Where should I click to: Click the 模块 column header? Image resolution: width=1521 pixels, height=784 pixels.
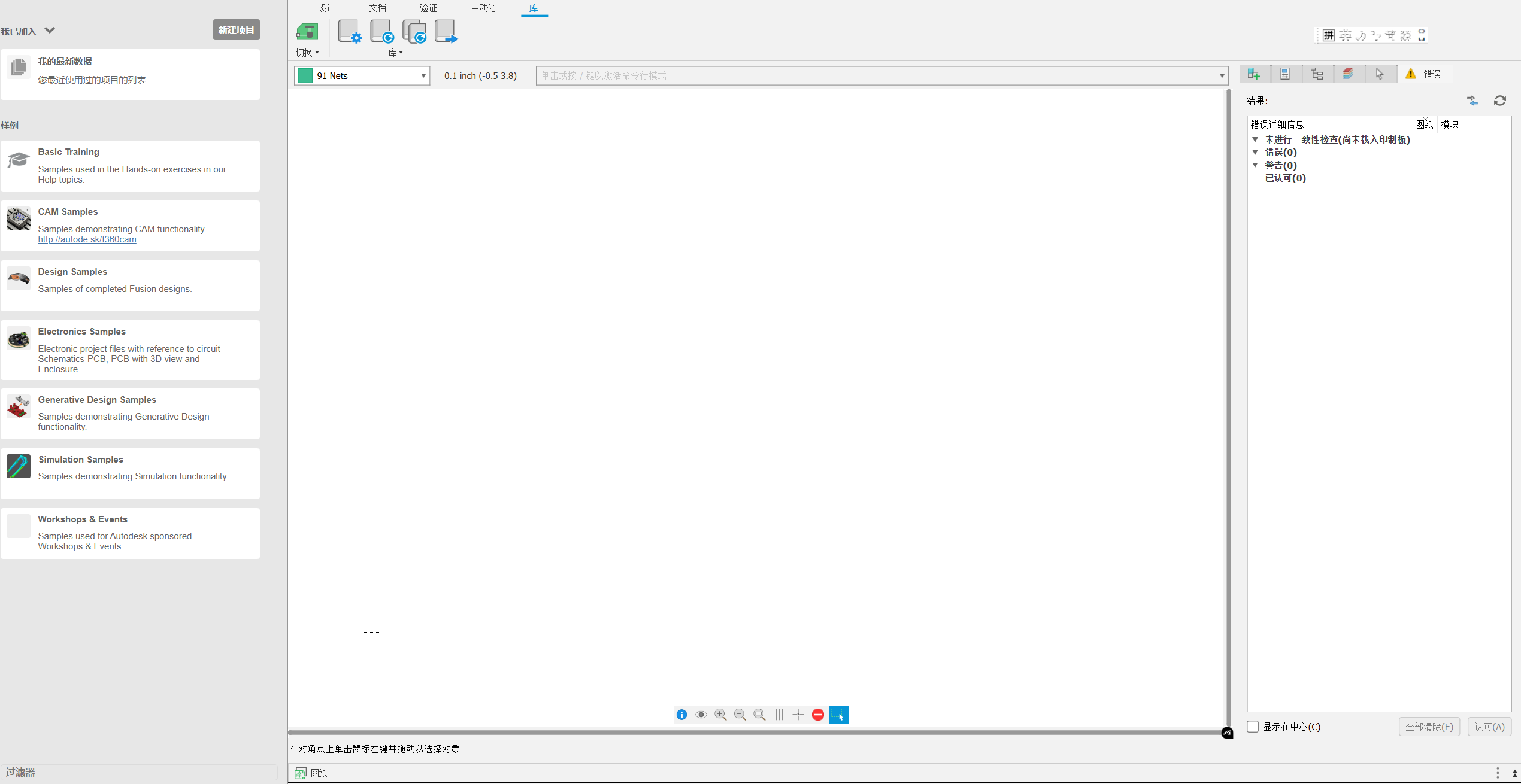pos(1450,124)
